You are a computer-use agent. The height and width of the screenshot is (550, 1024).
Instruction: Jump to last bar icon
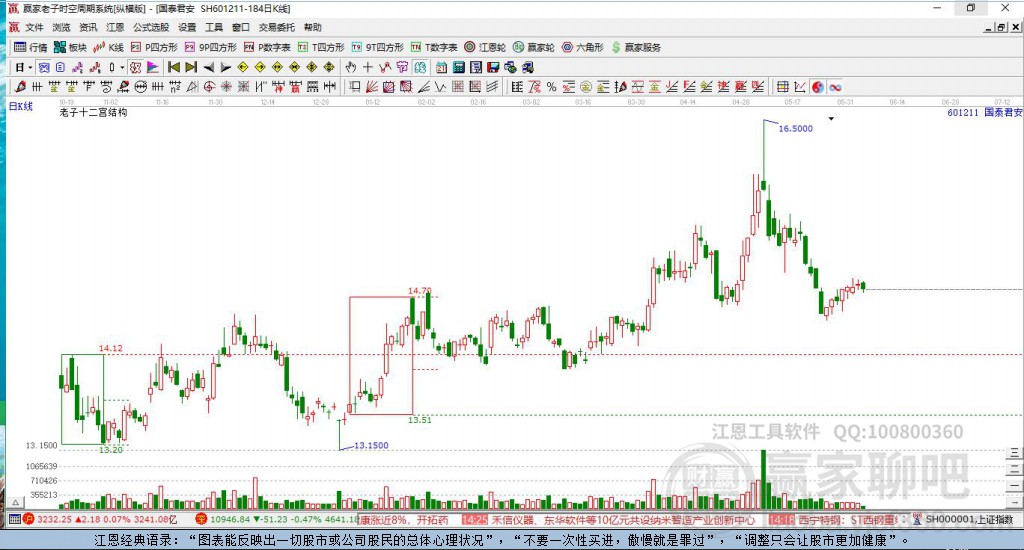pyautogui.click(x=191, y=67)
